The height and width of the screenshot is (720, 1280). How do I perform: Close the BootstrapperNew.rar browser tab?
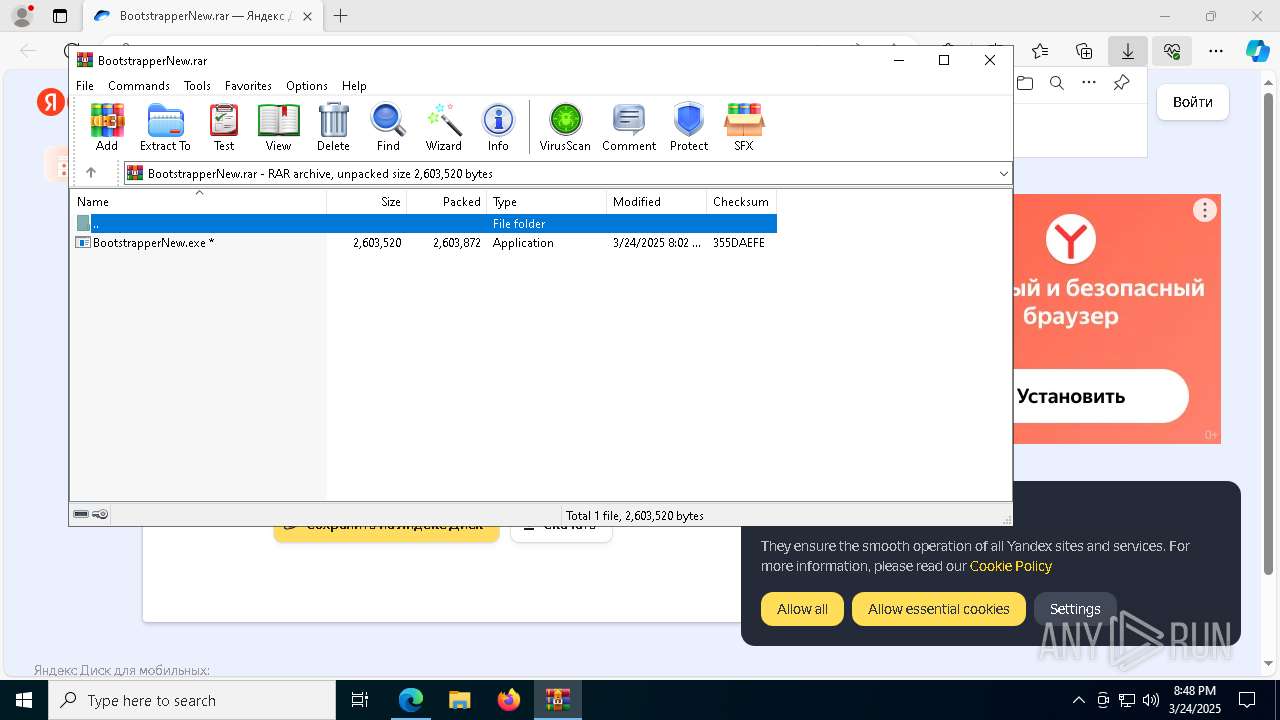(307, 16)
